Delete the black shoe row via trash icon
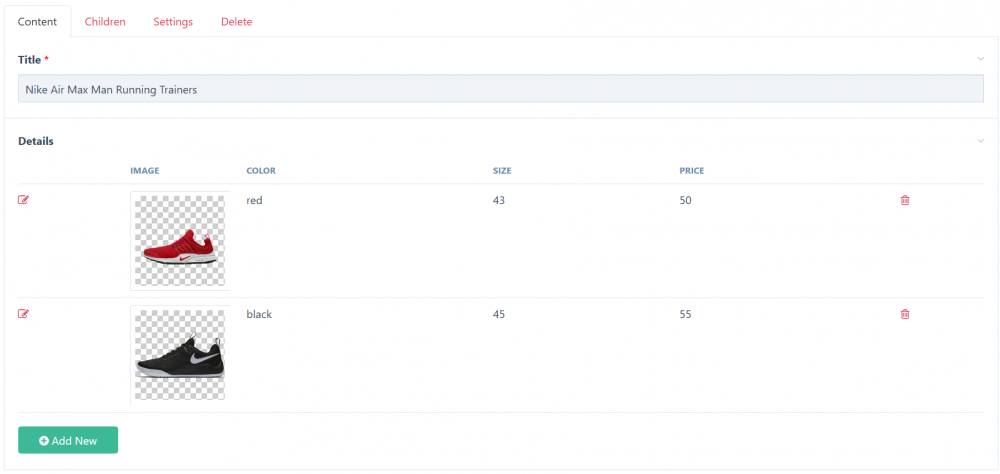1000x474 pixels. [x=905, y=314]
